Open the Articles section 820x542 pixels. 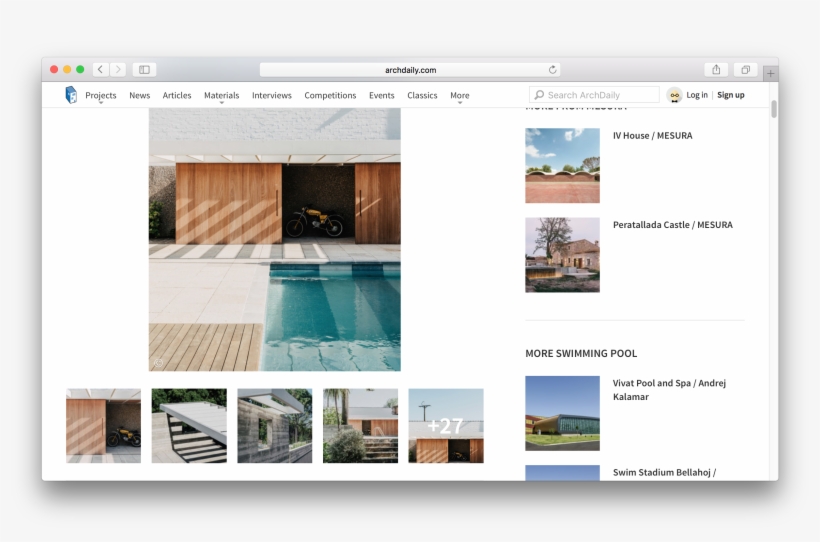177,95
